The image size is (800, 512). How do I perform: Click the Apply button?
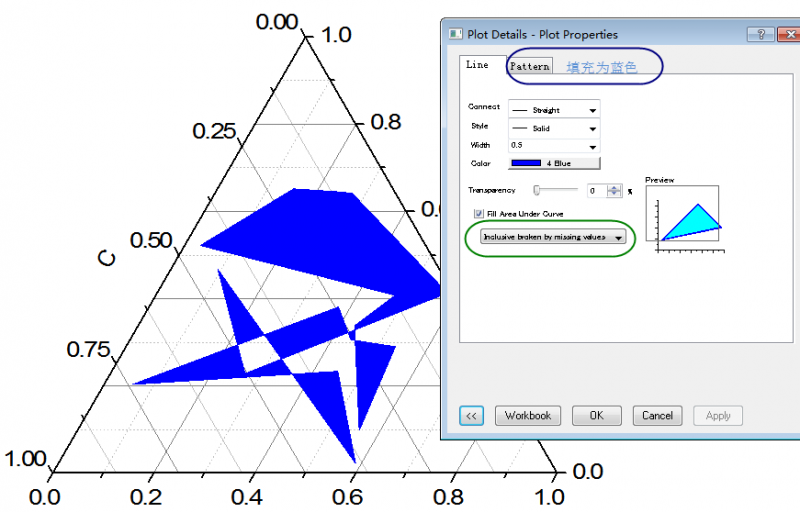(718, 416)
